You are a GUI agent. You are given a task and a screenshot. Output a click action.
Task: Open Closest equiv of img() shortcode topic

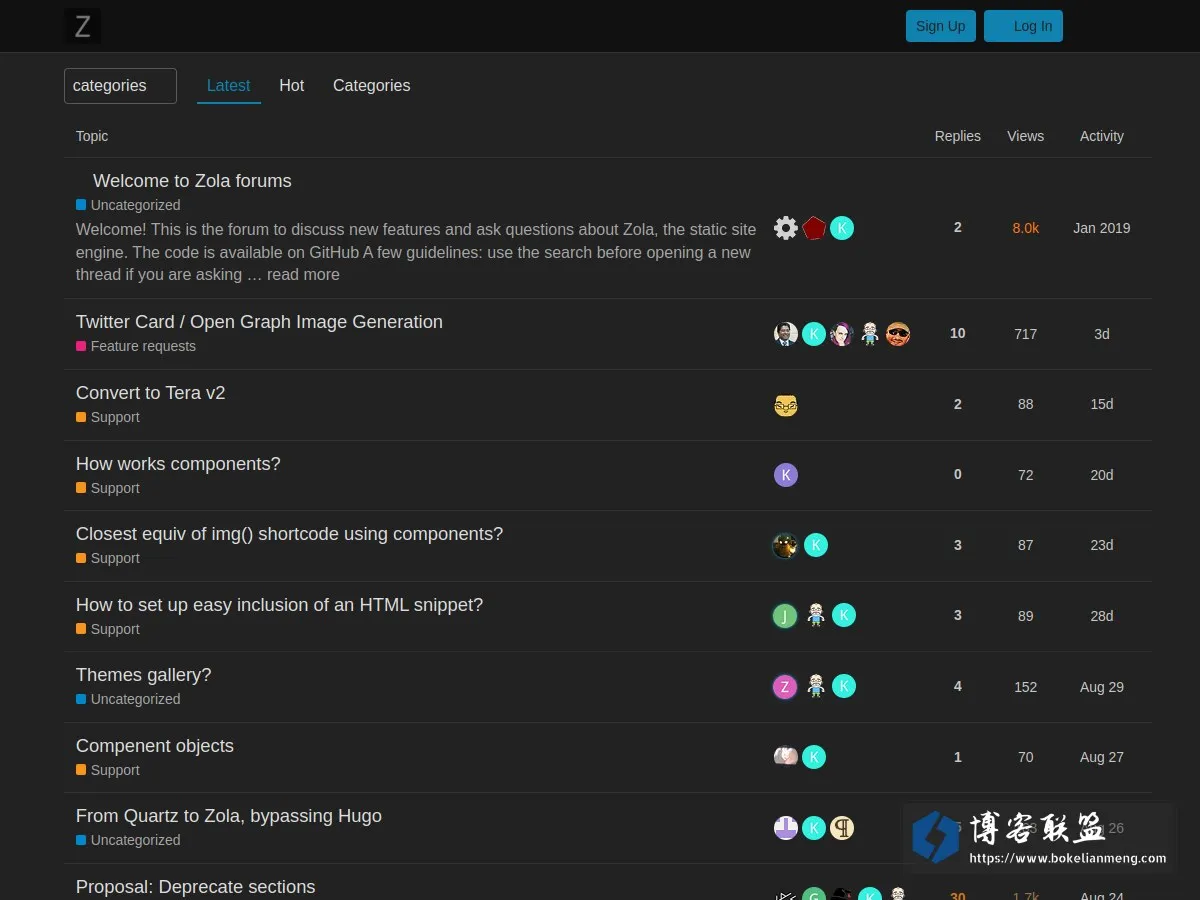(x=290, y=534)
